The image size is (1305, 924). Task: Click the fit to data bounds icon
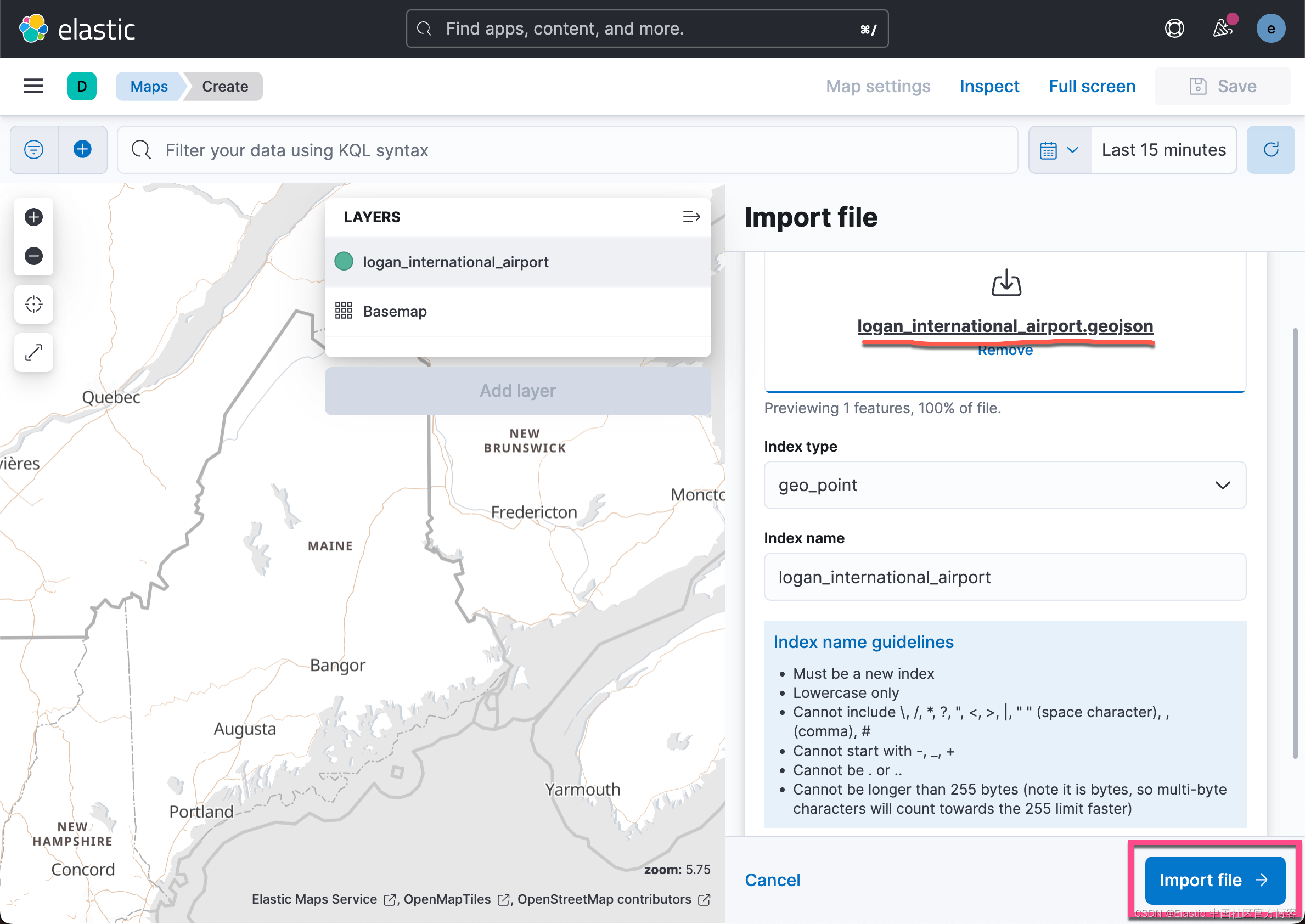point(33,305)
